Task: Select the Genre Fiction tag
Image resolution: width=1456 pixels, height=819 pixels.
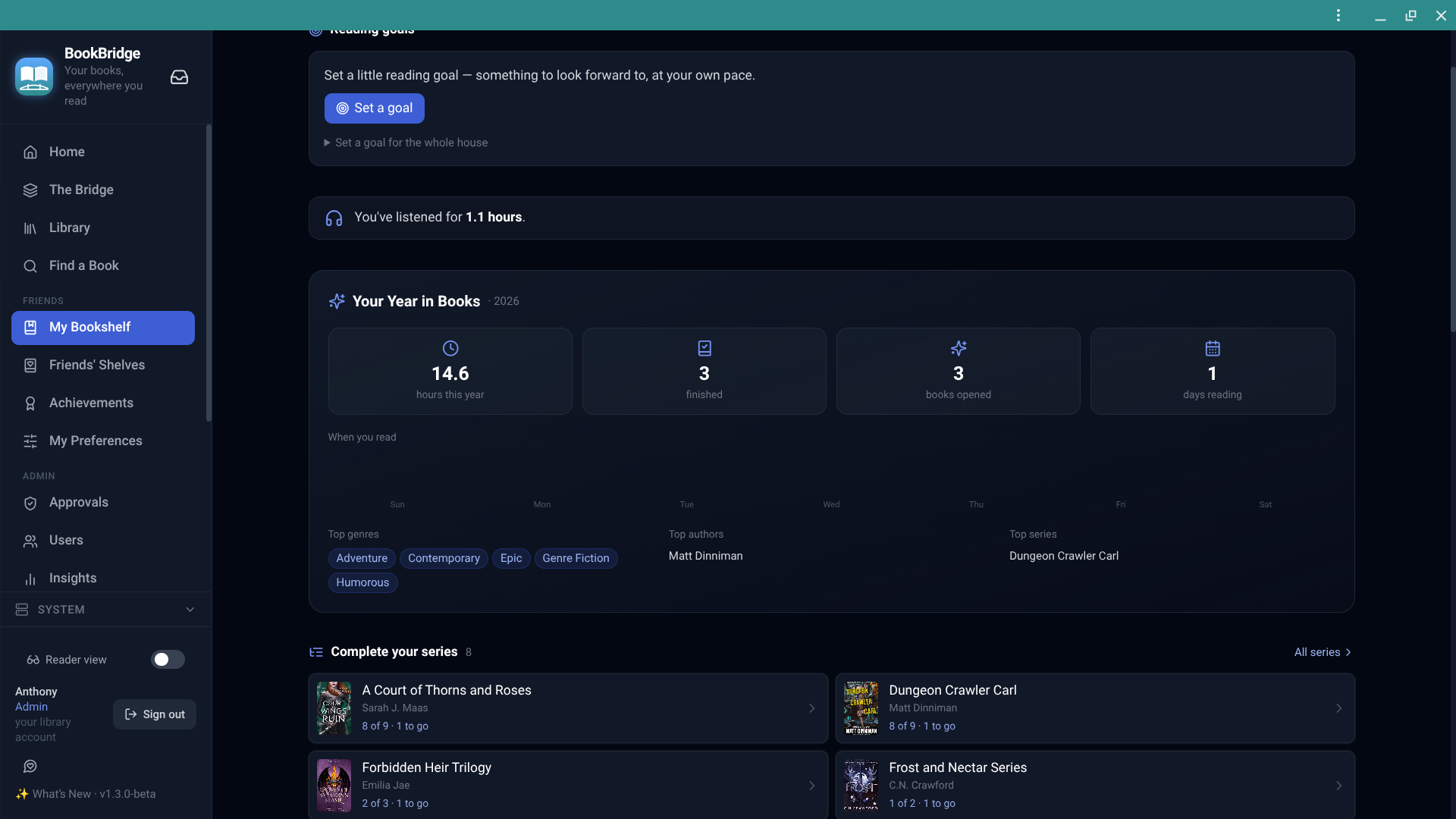Action: pyautogui.click(x=576, y=558)
